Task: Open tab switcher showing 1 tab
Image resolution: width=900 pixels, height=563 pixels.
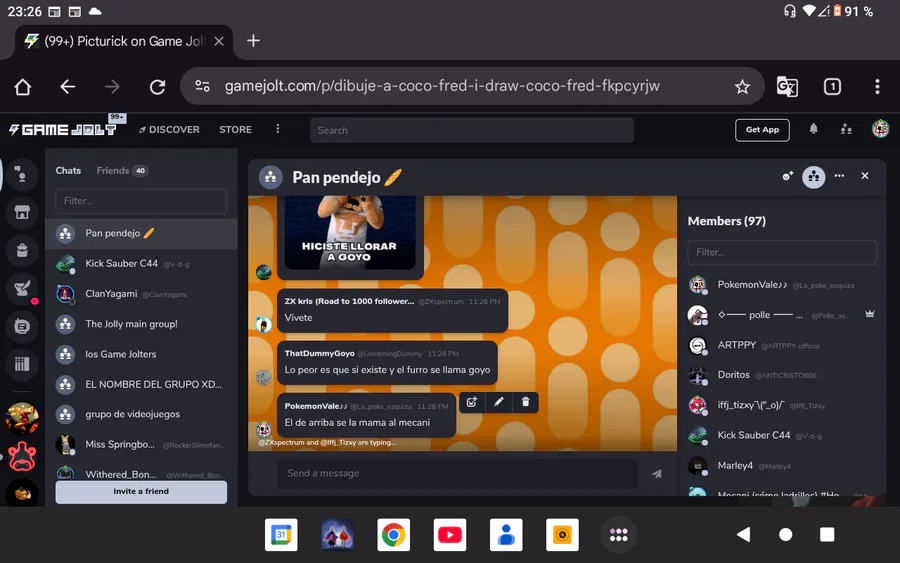Action: coord(832,87)
